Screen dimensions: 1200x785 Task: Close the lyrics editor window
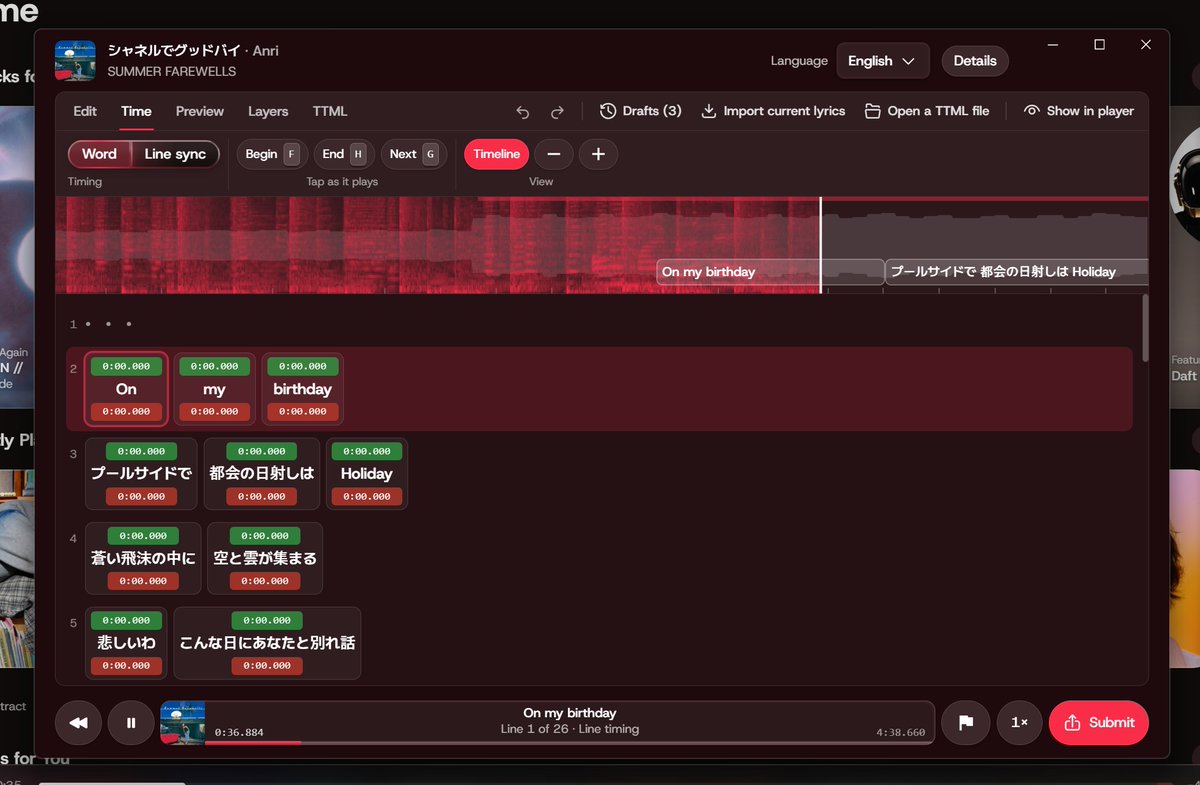(x=1146, y=45)
